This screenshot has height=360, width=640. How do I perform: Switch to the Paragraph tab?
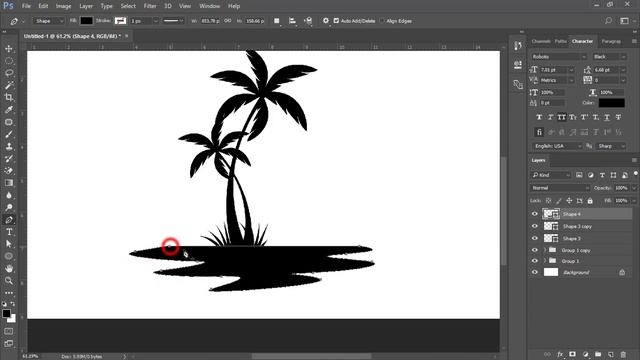point(611,41)
